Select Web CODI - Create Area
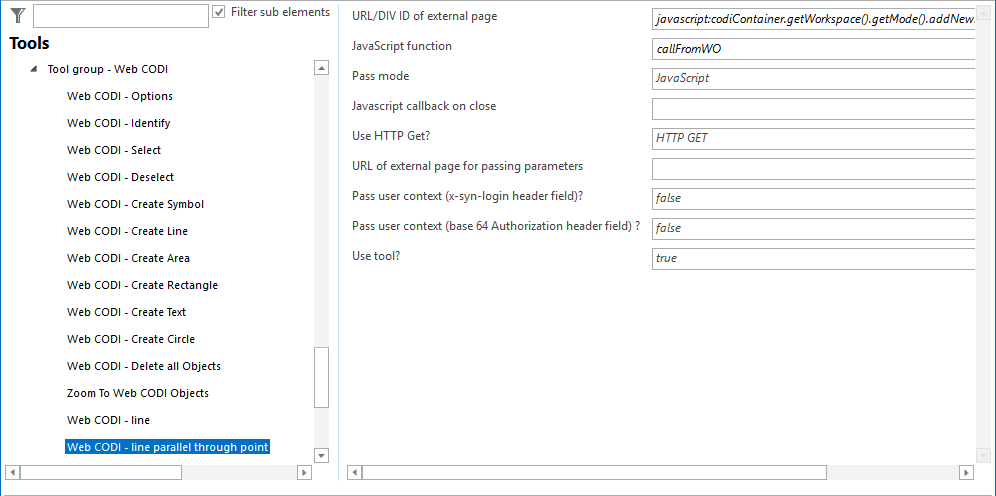The height and width of the screenshot is (496, 996). (128, 258)
